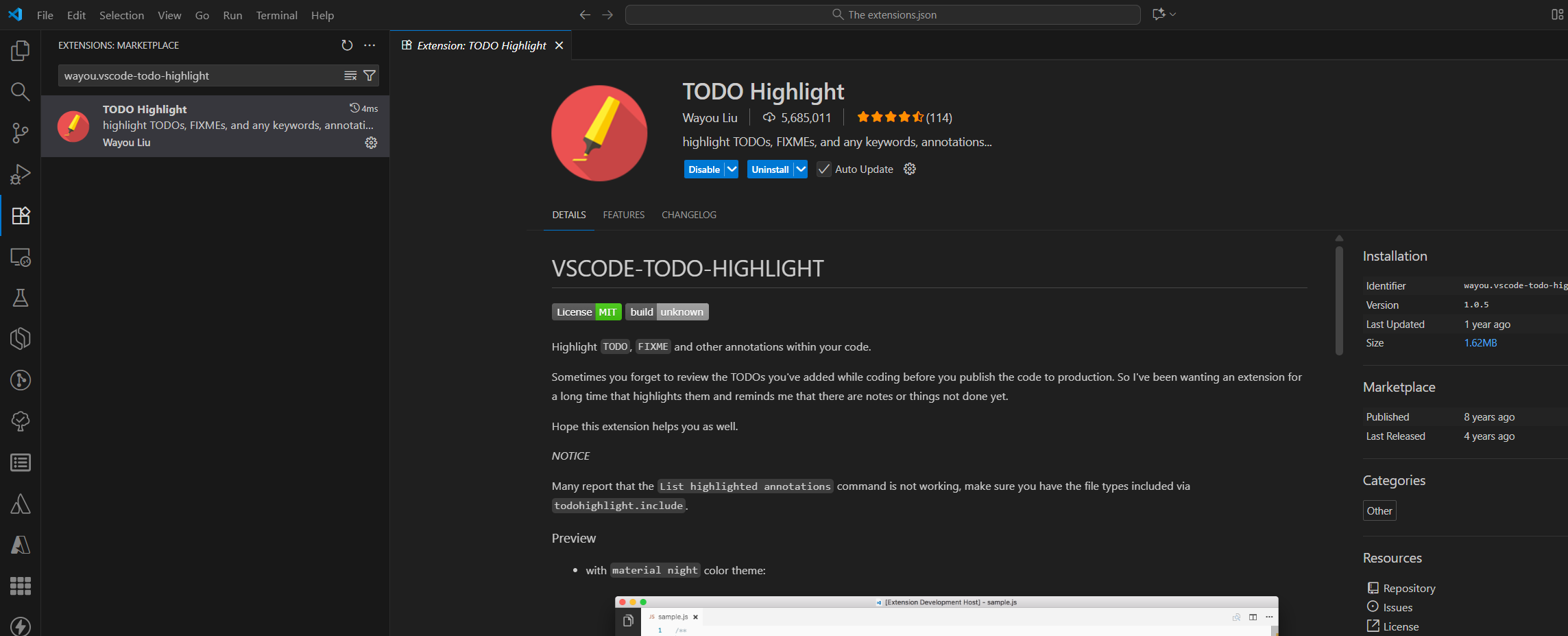Open the Issues resource link
Screen dimensions: 1568x636
click(x=1397, y=607)
